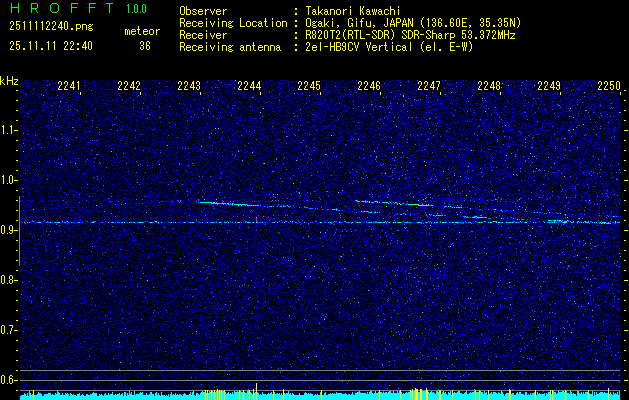Select the 0.9 frequency axis label

point(8,230)
